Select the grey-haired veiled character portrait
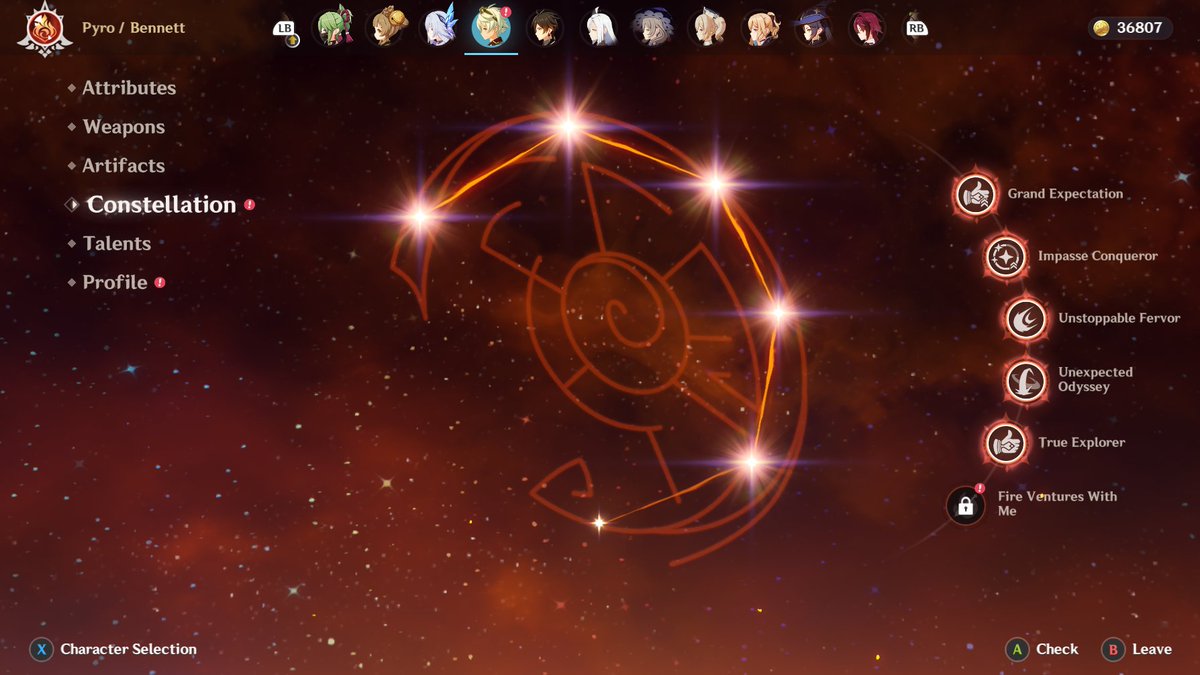Viewport: 1200px width, 675px height. [652, 28]
